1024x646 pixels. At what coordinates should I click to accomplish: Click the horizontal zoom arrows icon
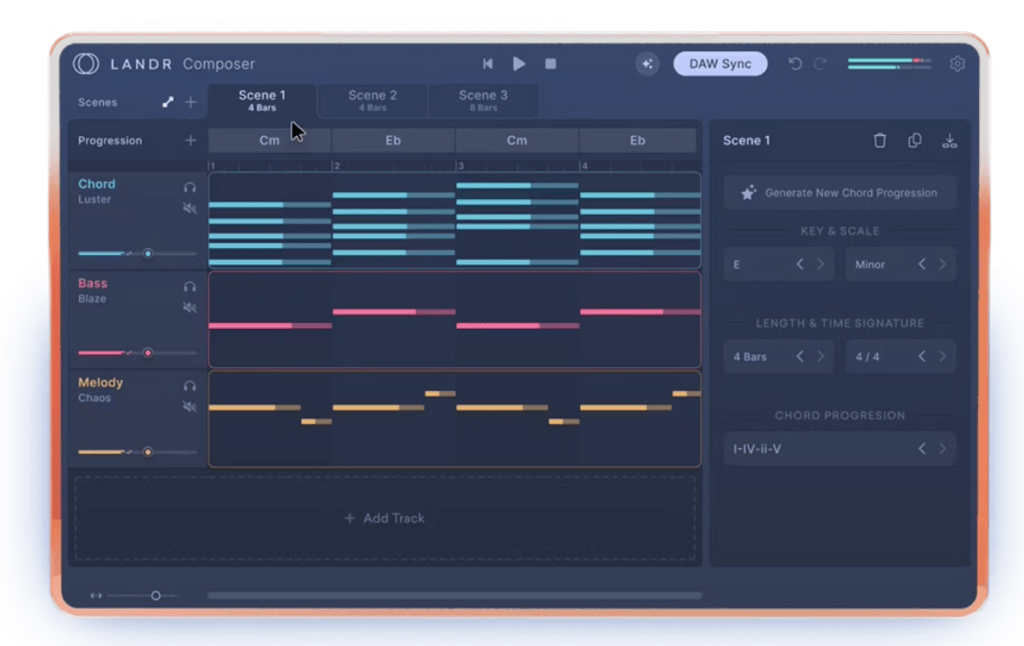[96, 596]
